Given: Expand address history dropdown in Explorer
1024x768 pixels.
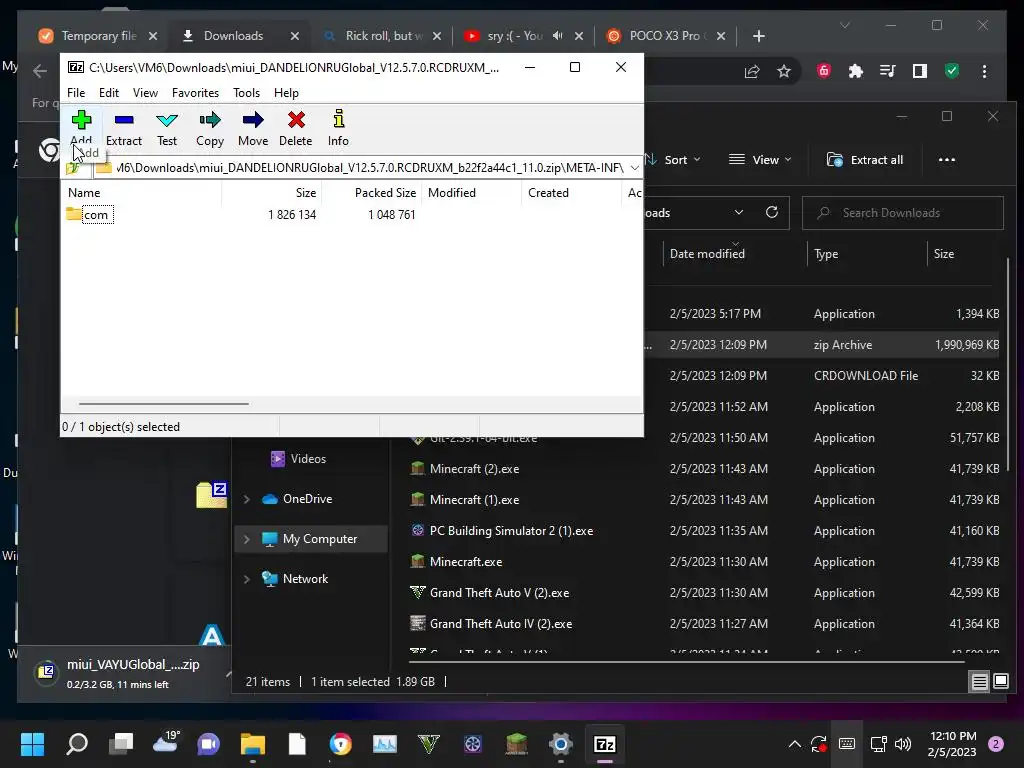Looking at the screenshot, I should tap(739, 213).
